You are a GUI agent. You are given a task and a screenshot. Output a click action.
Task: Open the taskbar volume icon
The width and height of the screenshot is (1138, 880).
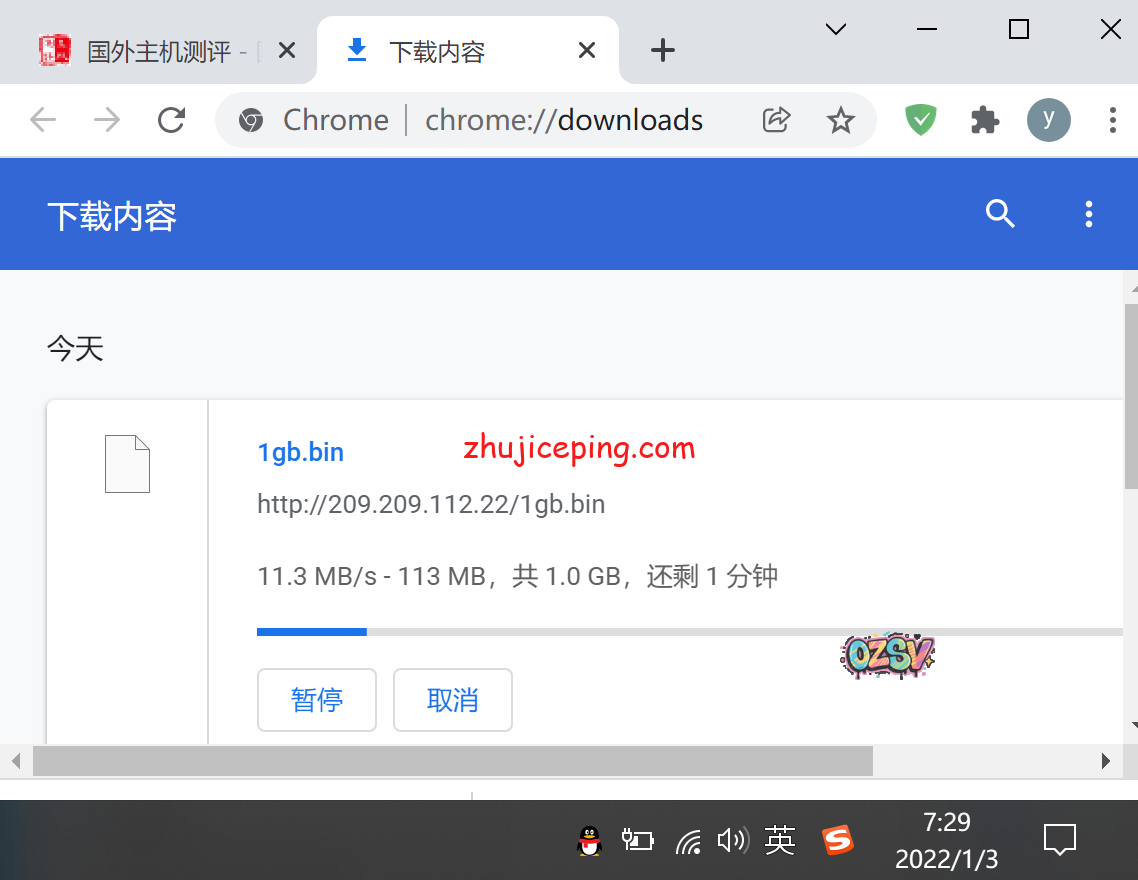pyautogui.click(x=732, y=841)
